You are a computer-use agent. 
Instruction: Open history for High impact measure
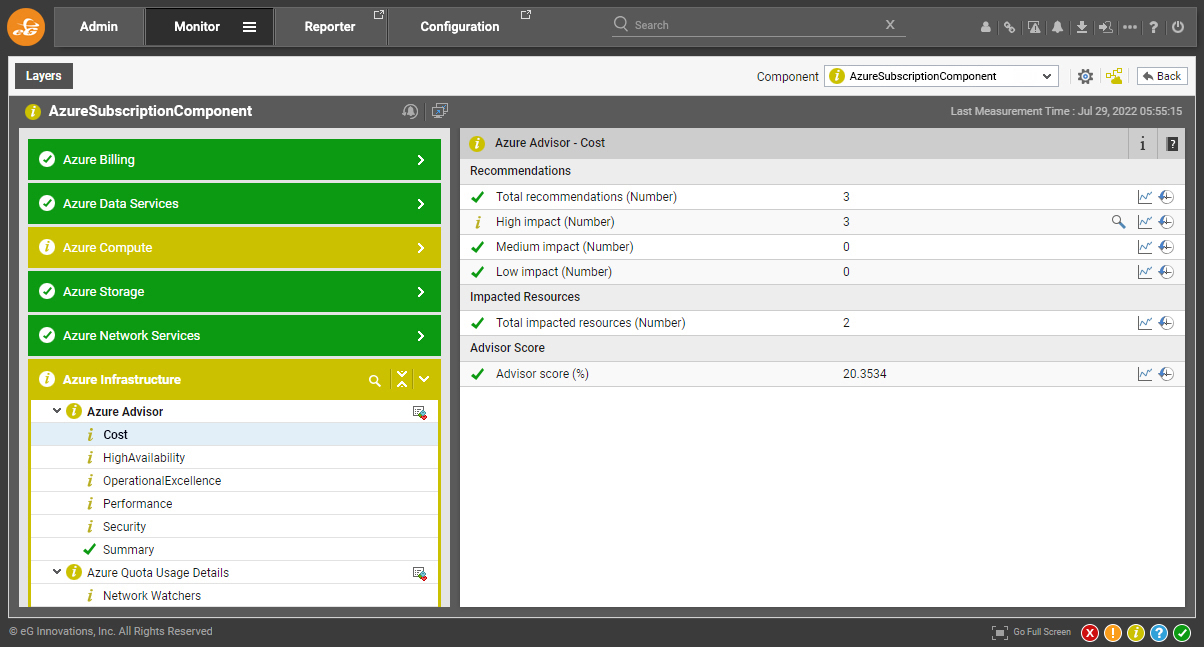point(1166,222)
